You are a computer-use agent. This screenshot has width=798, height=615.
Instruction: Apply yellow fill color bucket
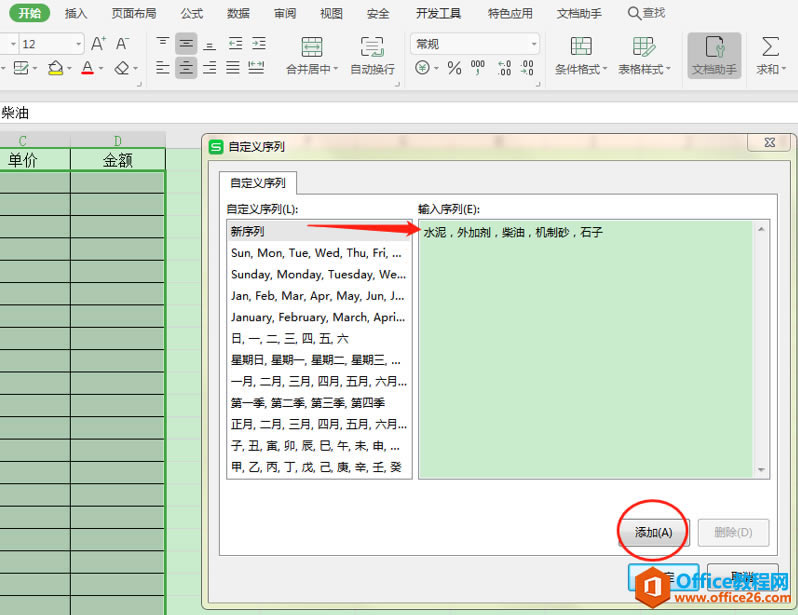pos(55,67)
